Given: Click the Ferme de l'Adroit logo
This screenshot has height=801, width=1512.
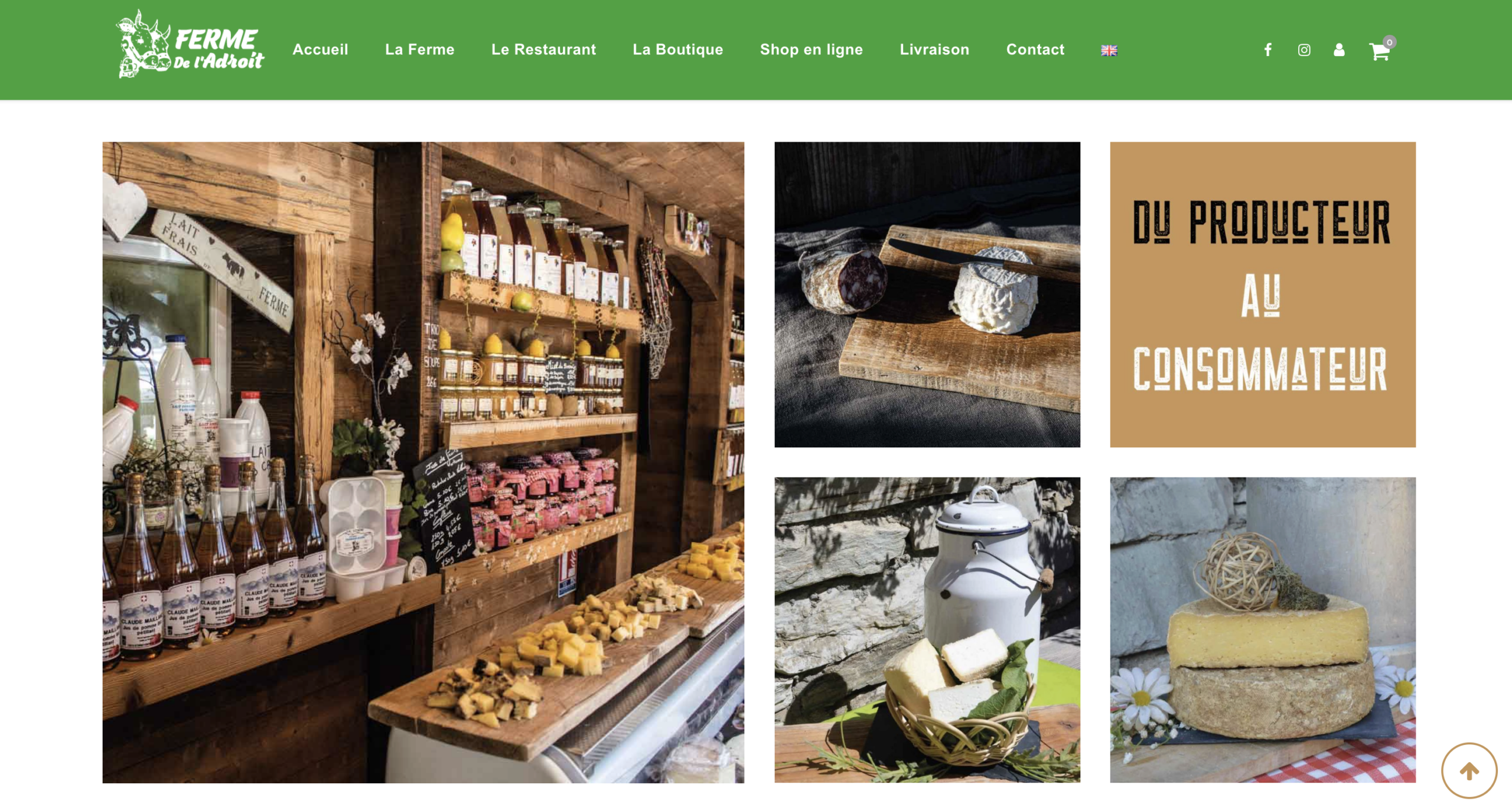Looking at the screenshot, I should point(190,44).
